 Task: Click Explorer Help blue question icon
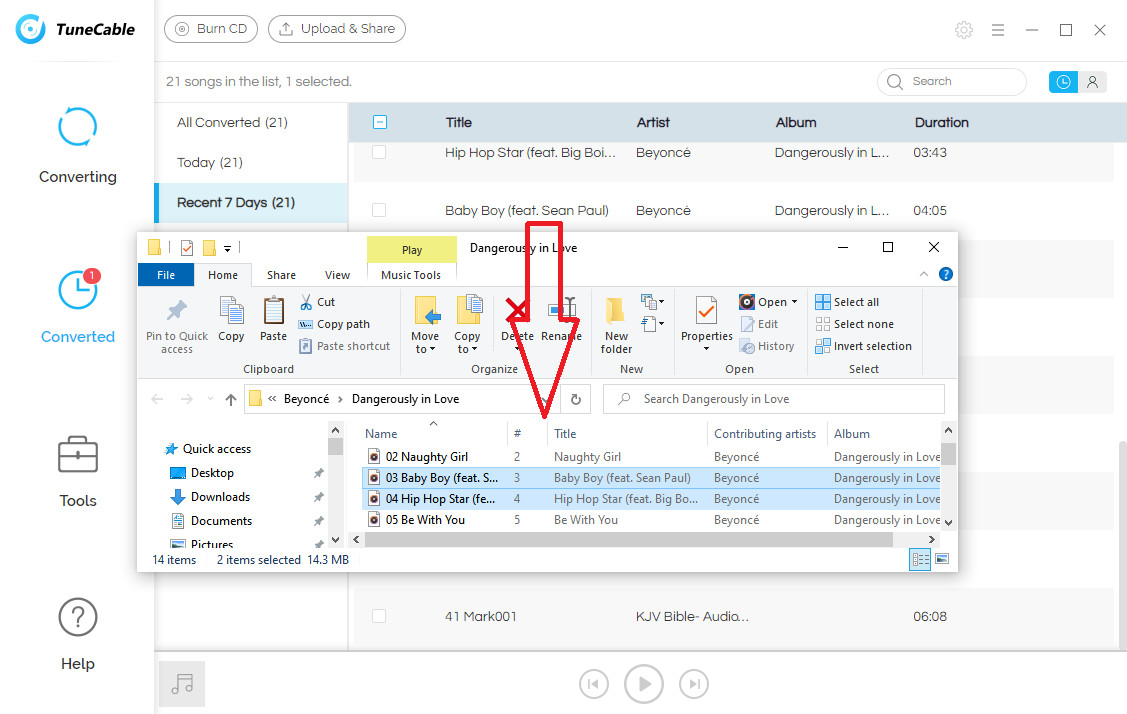tap(946, 274)
